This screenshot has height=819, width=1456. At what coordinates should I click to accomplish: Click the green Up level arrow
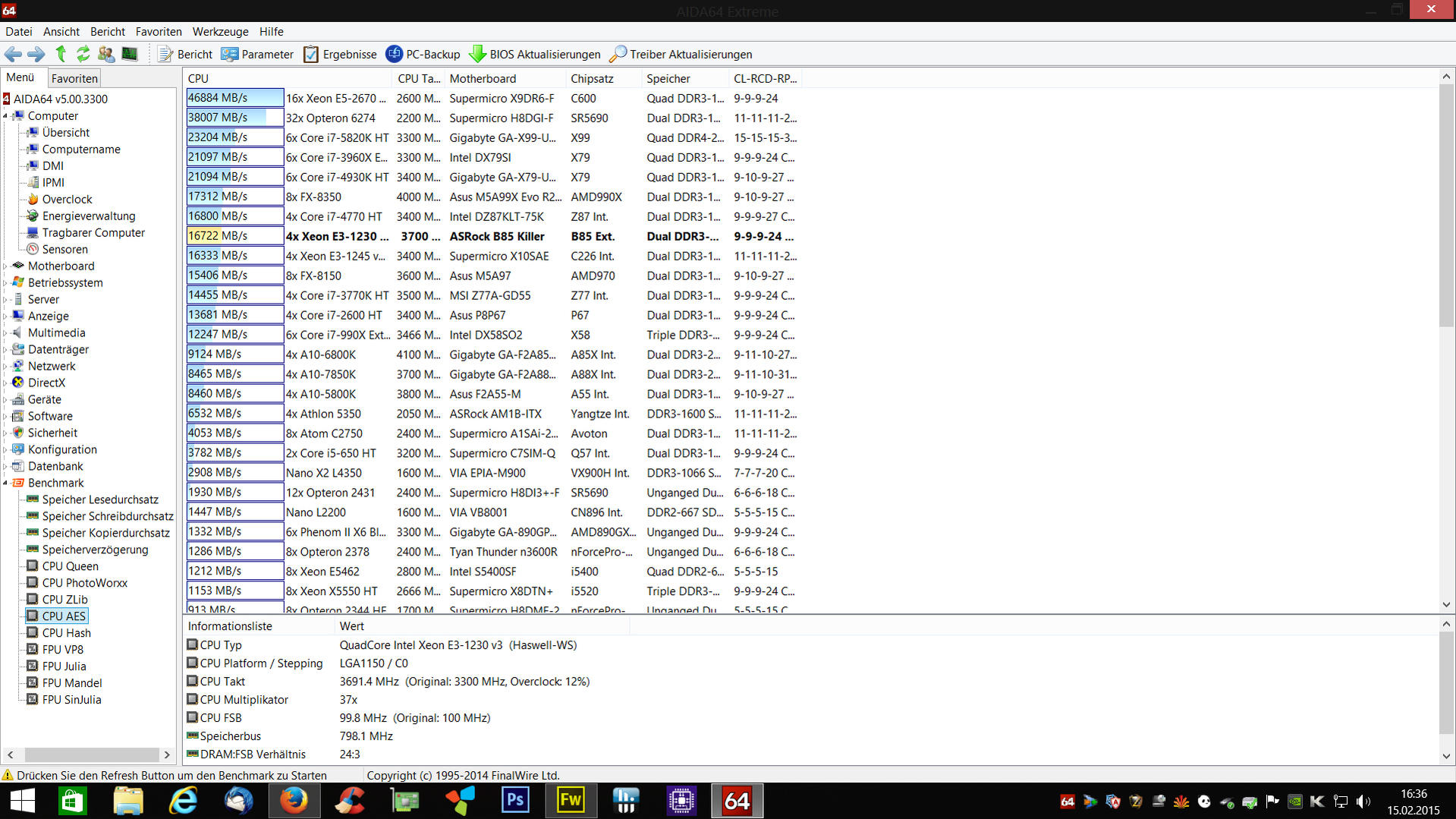pos(61,54)
